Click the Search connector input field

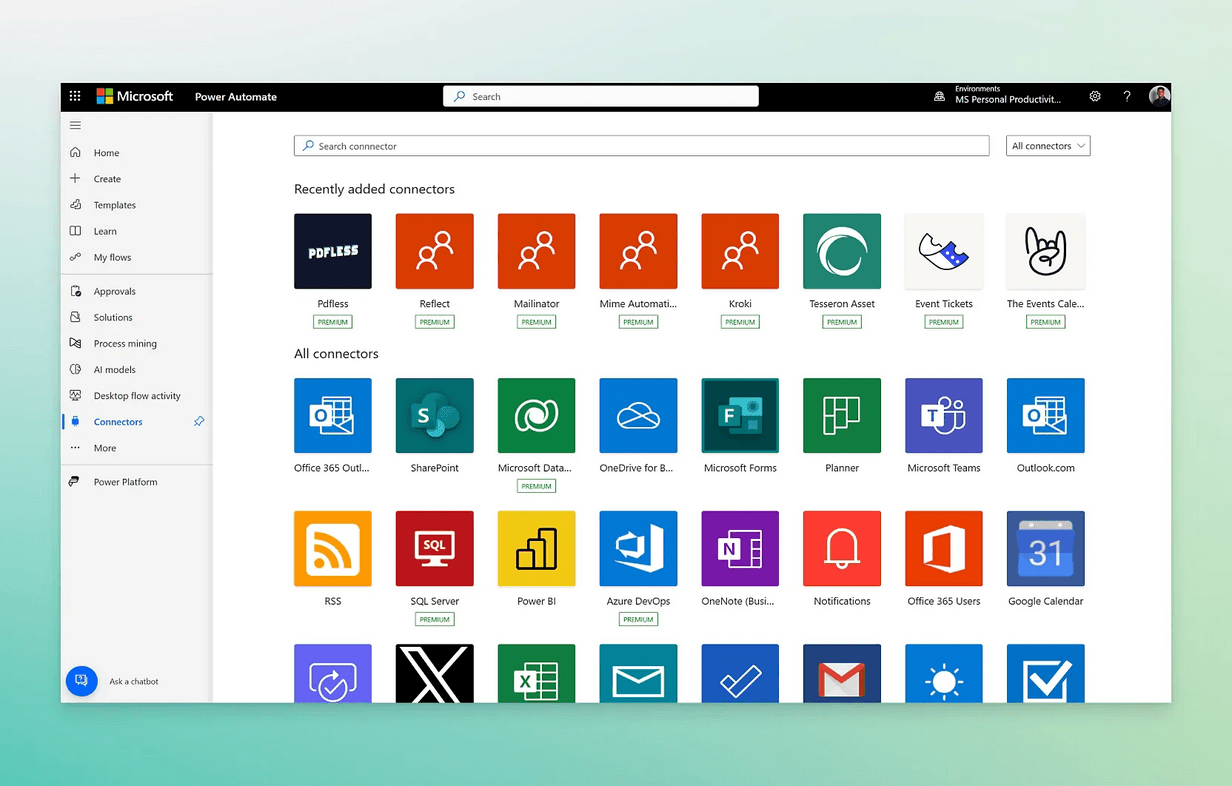coord(641,146)
